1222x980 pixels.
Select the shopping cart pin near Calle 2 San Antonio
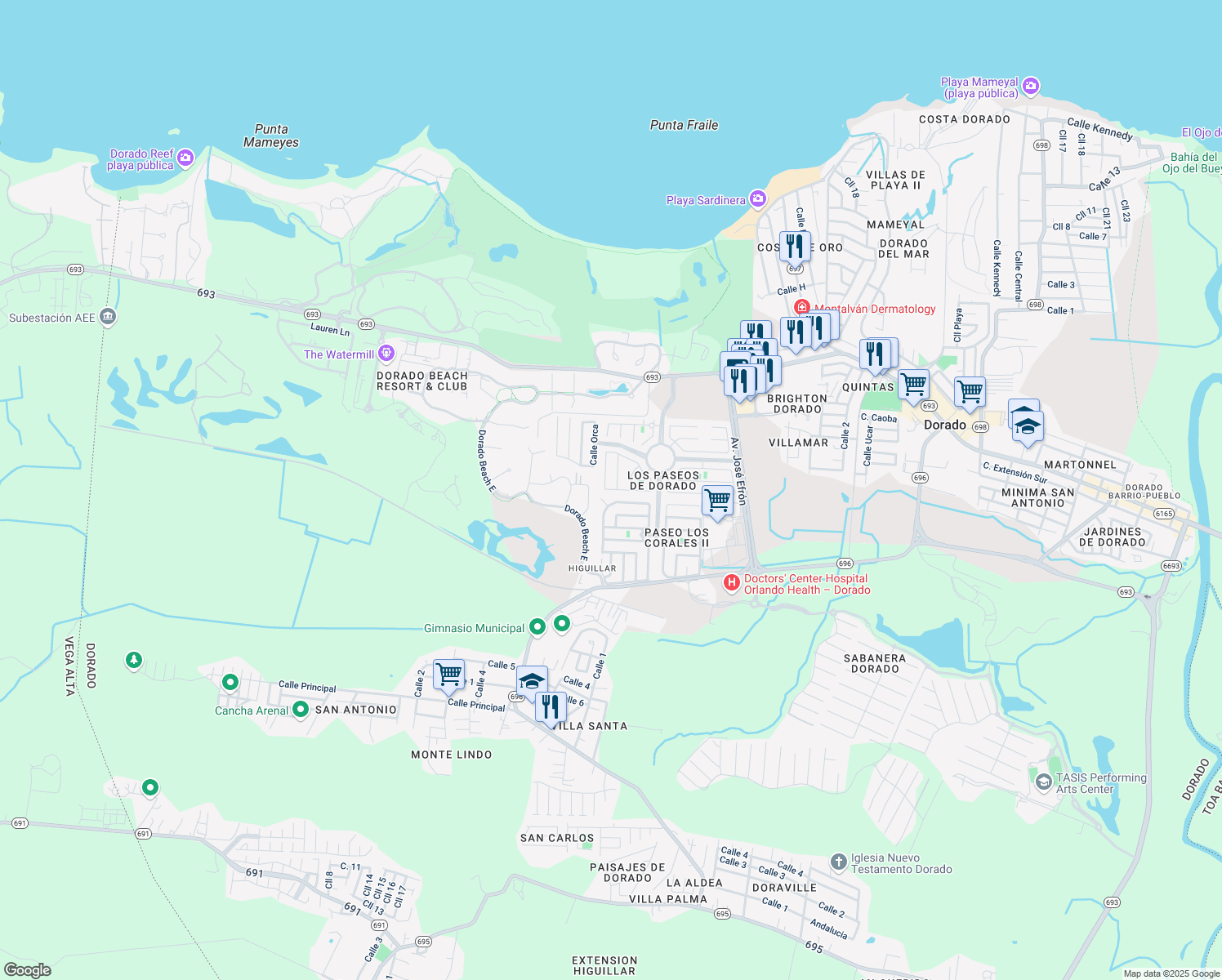[448, 675]
